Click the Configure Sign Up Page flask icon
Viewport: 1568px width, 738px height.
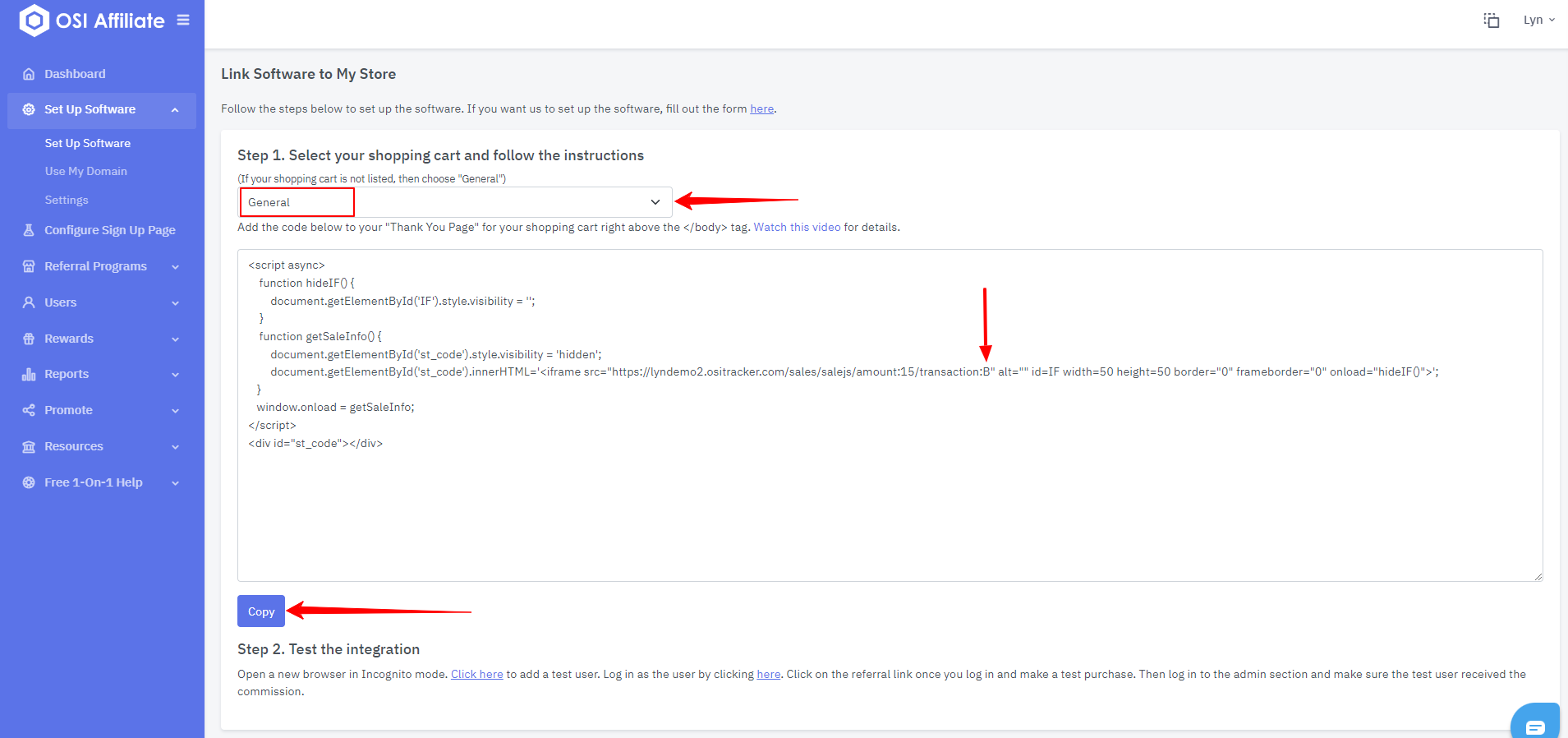point(29,230)
